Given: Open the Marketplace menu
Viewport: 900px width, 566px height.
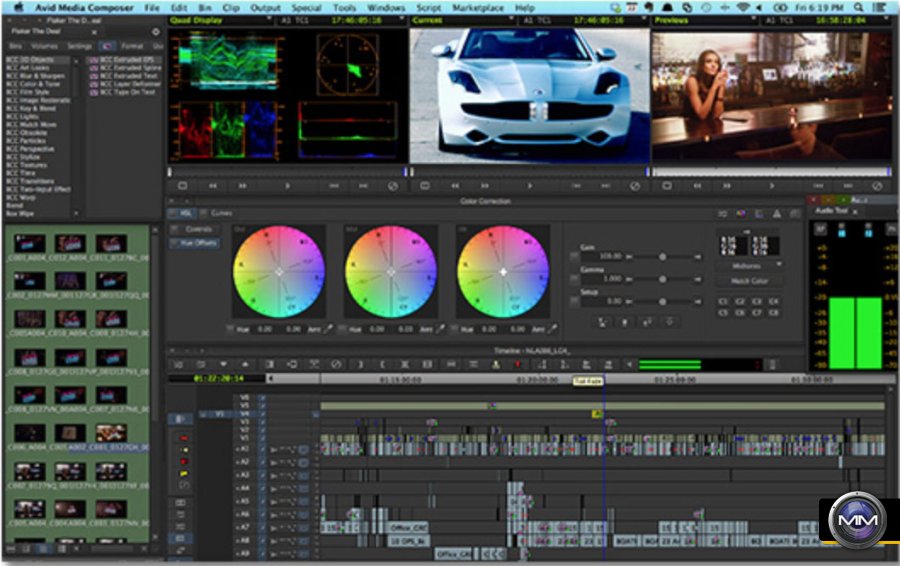Looking at the screenshot, I should pos(479,7).
